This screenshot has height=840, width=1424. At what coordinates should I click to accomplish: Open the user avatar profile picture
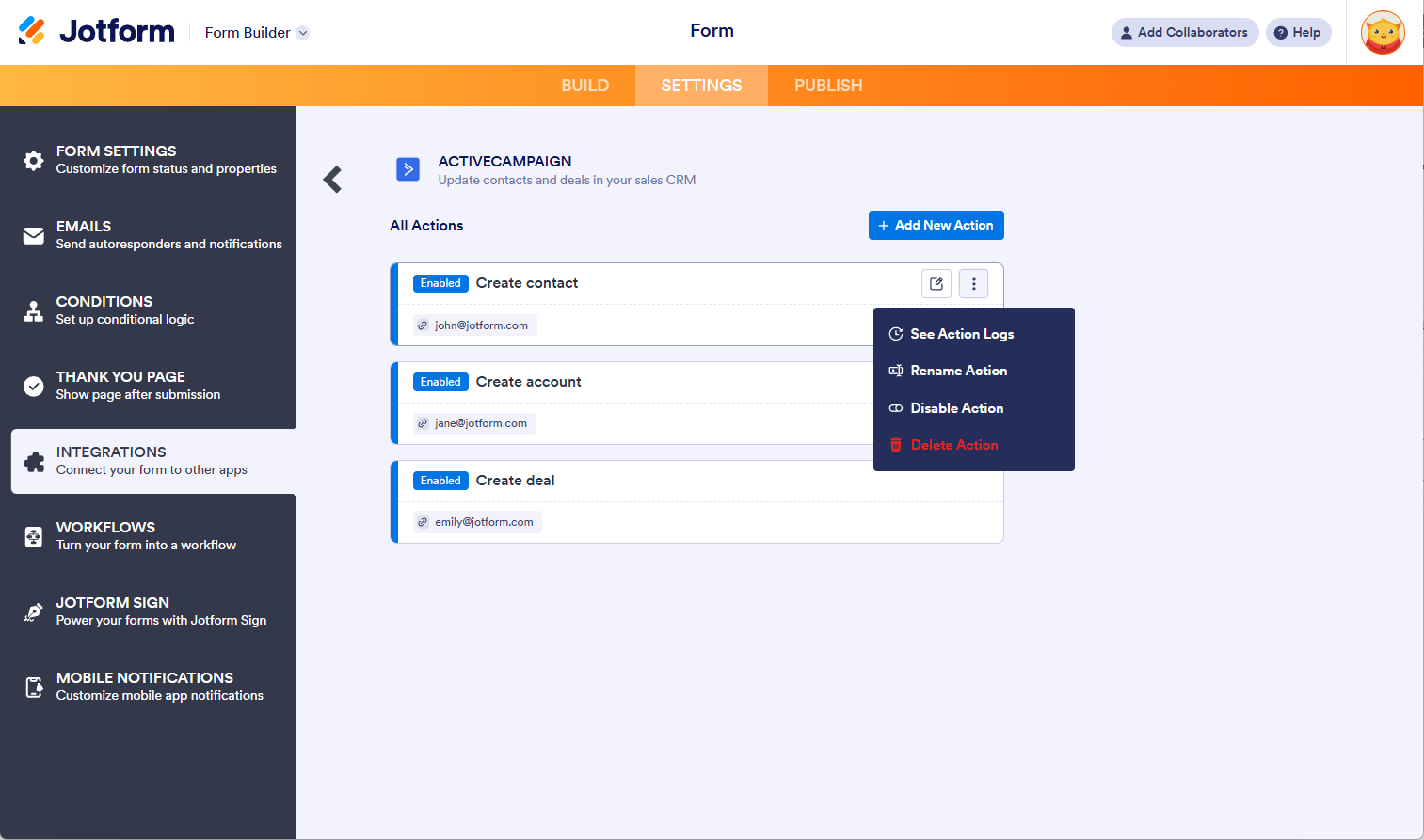pos(1383,33)
